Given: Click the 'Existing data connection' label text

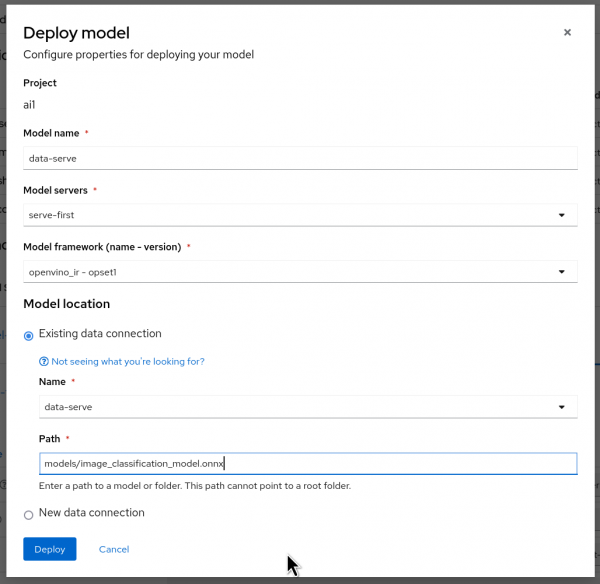Looking at the screenshot, I should pyautogui.click(x=100, y=334).
